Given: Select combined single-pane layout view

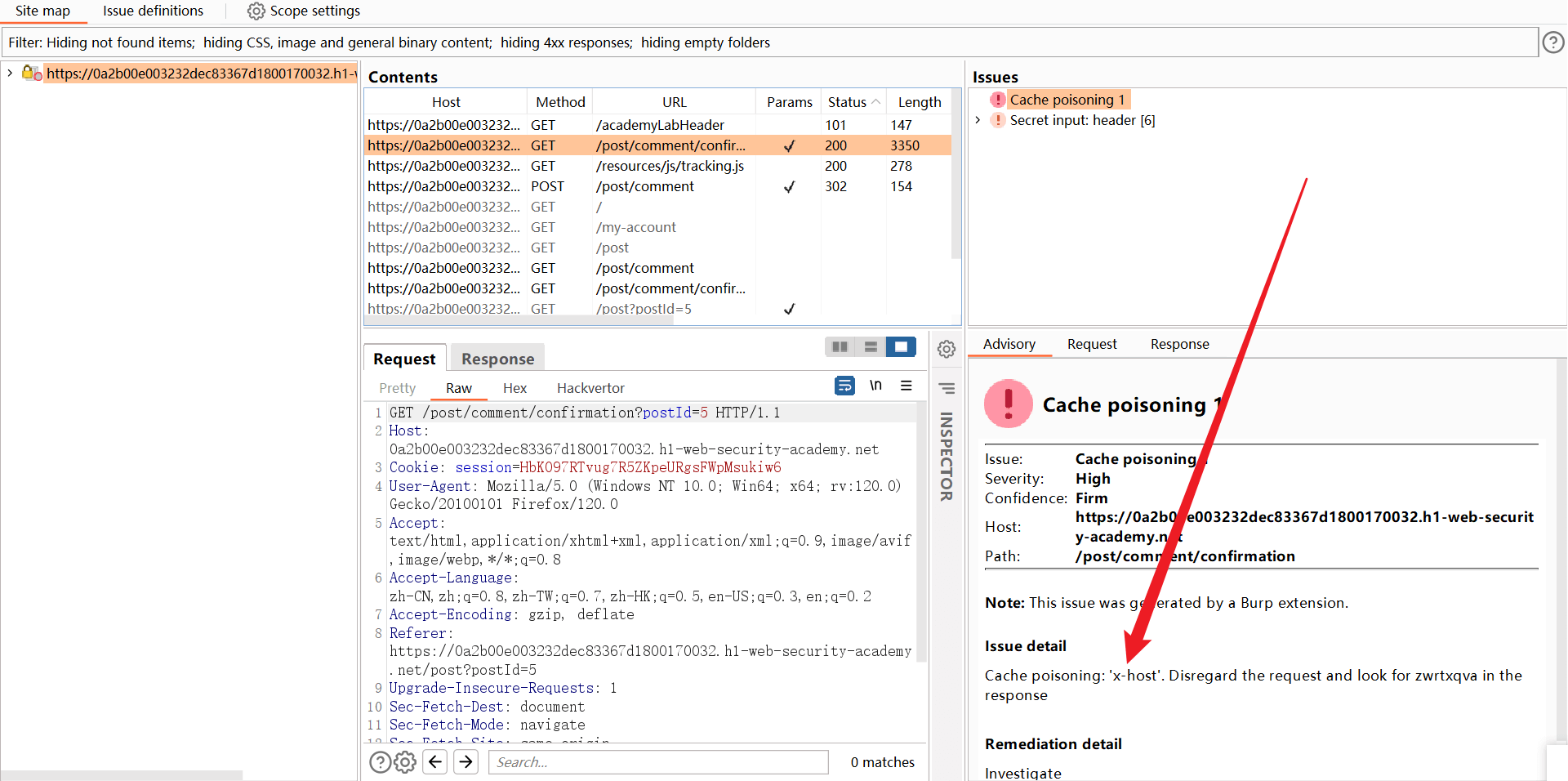Looking at the screenshot, I should pyautogui.click(x=901, y=347).
